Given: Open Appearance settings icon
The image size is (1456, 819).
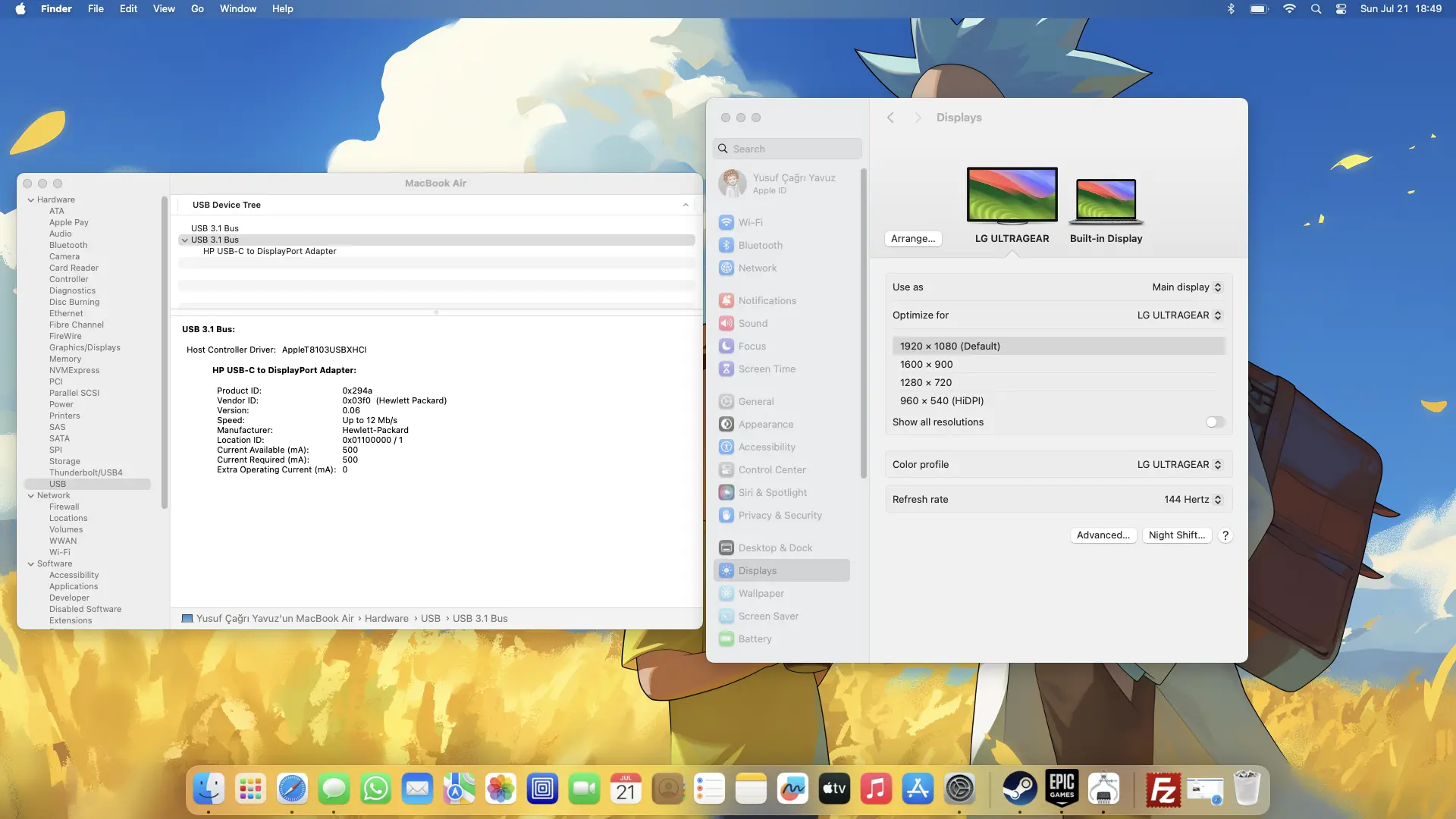Looking at the screenshot, I should (x=726, y=424).
